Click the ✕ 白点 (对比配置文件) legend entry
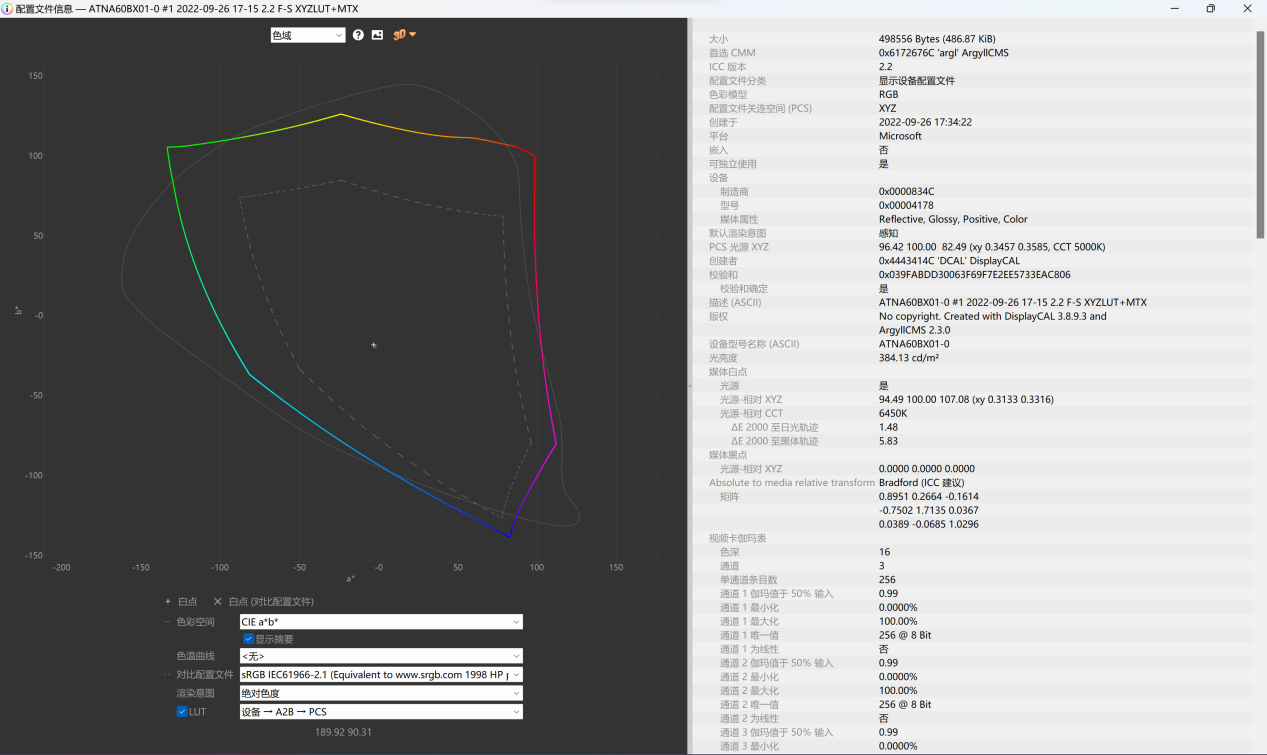The width and height of the screenshot is (1267, 755). 263,602
